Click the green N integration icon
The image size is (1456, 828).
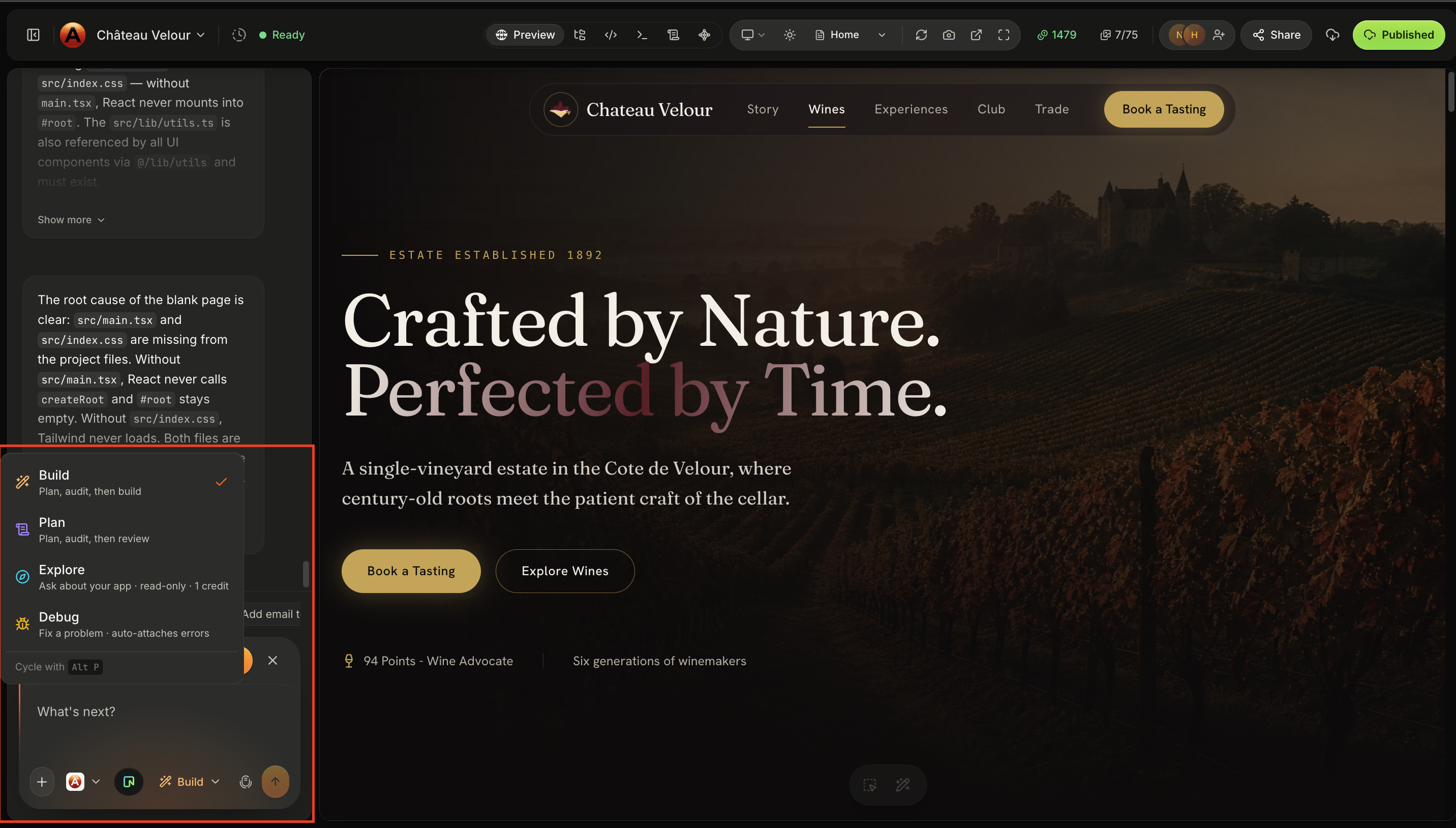point(129,782)
